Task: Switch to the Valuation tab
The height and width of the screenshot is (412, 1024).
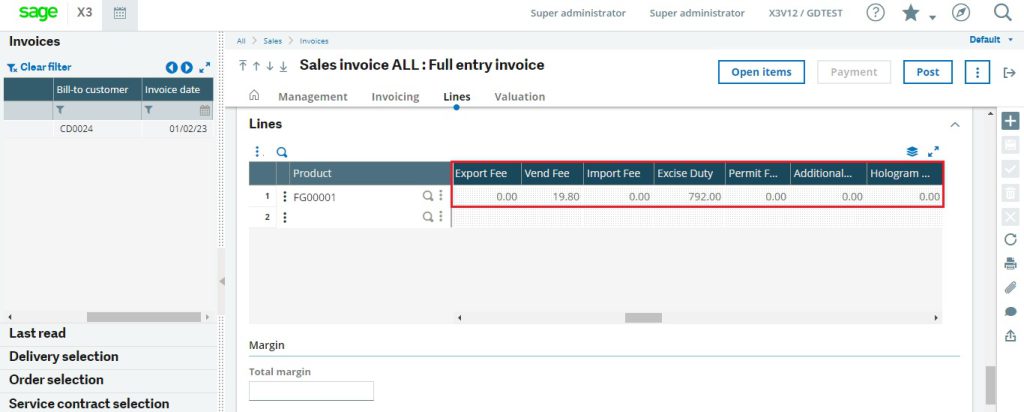Action: click(x=520, y=97)
